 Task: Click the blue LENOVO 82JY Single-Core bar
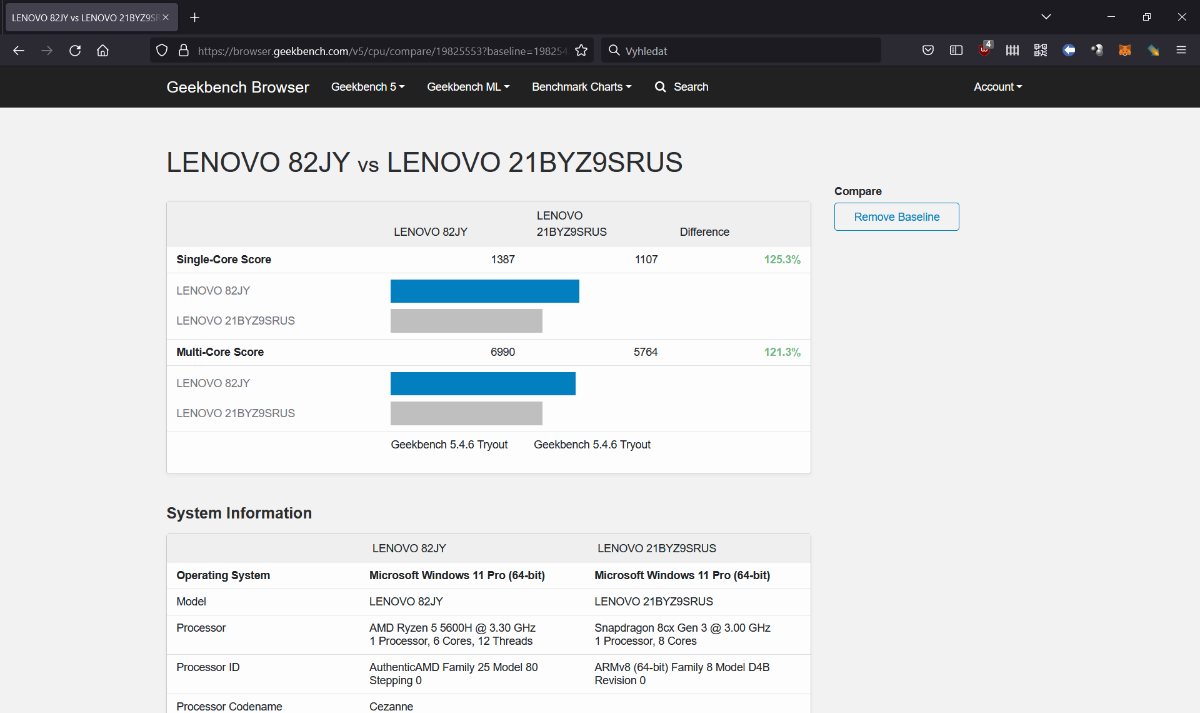coord(484,291)
